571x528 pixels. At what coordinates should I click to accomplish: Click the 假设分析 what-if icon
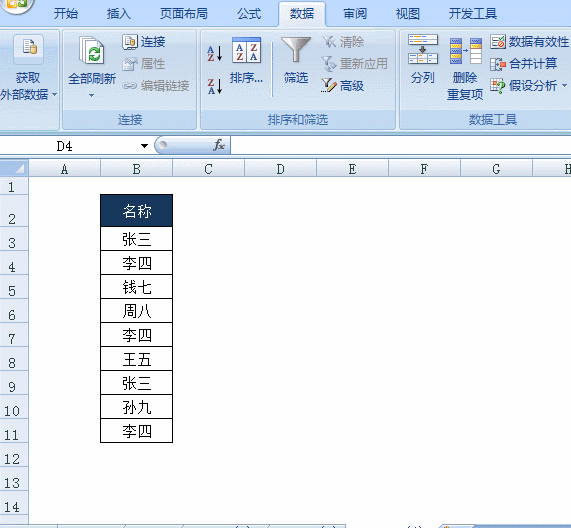[498, 86]
